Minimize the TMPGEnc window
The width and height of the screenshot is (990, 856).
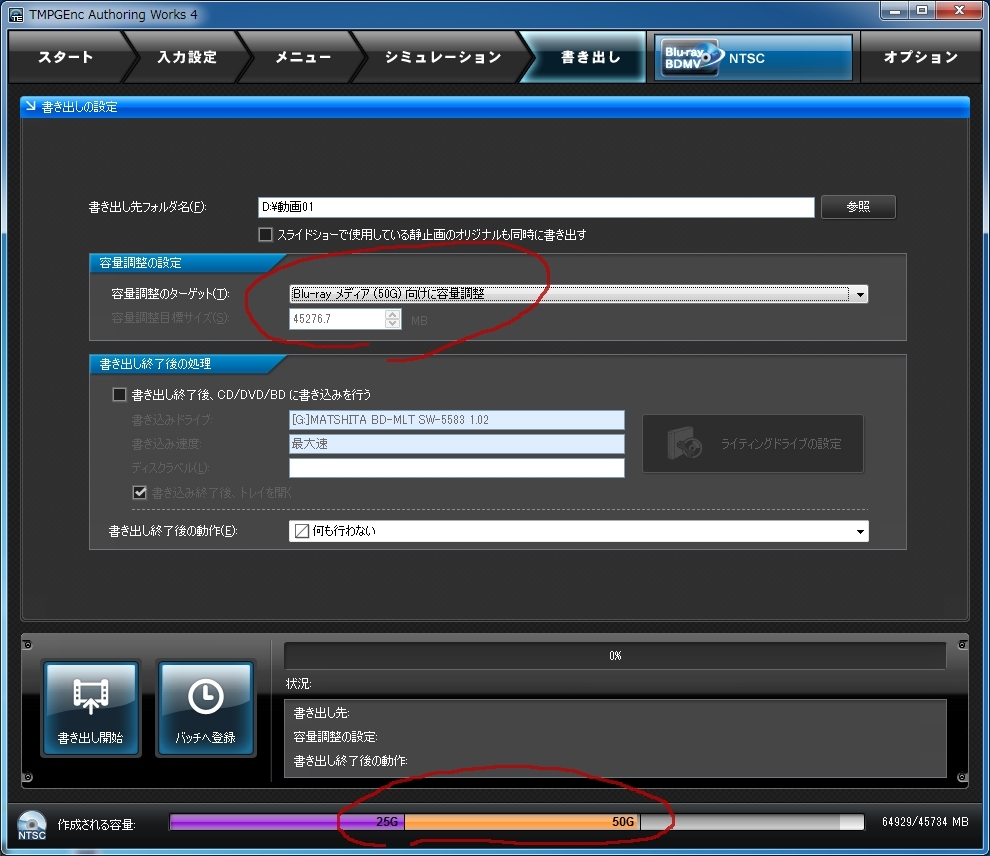click(x=895, y=11)
